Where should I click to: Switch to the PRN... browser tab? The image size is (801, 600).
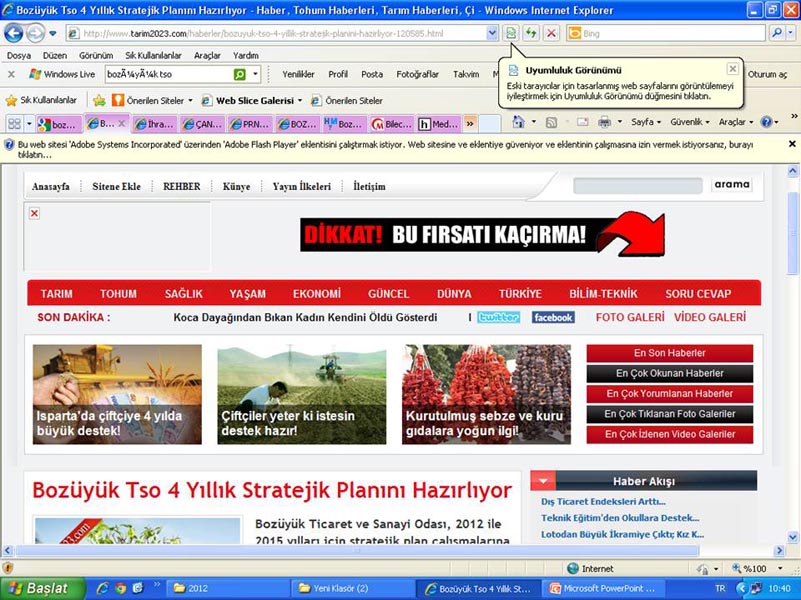250,124
